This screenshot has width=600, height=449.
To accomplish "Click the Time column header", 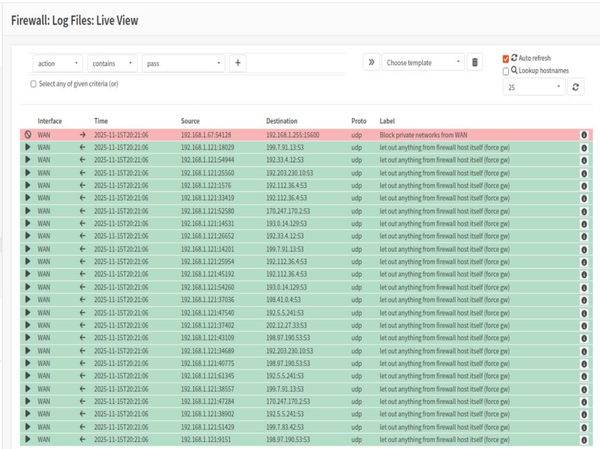I will pyautogui.click(x=101, y=121).
